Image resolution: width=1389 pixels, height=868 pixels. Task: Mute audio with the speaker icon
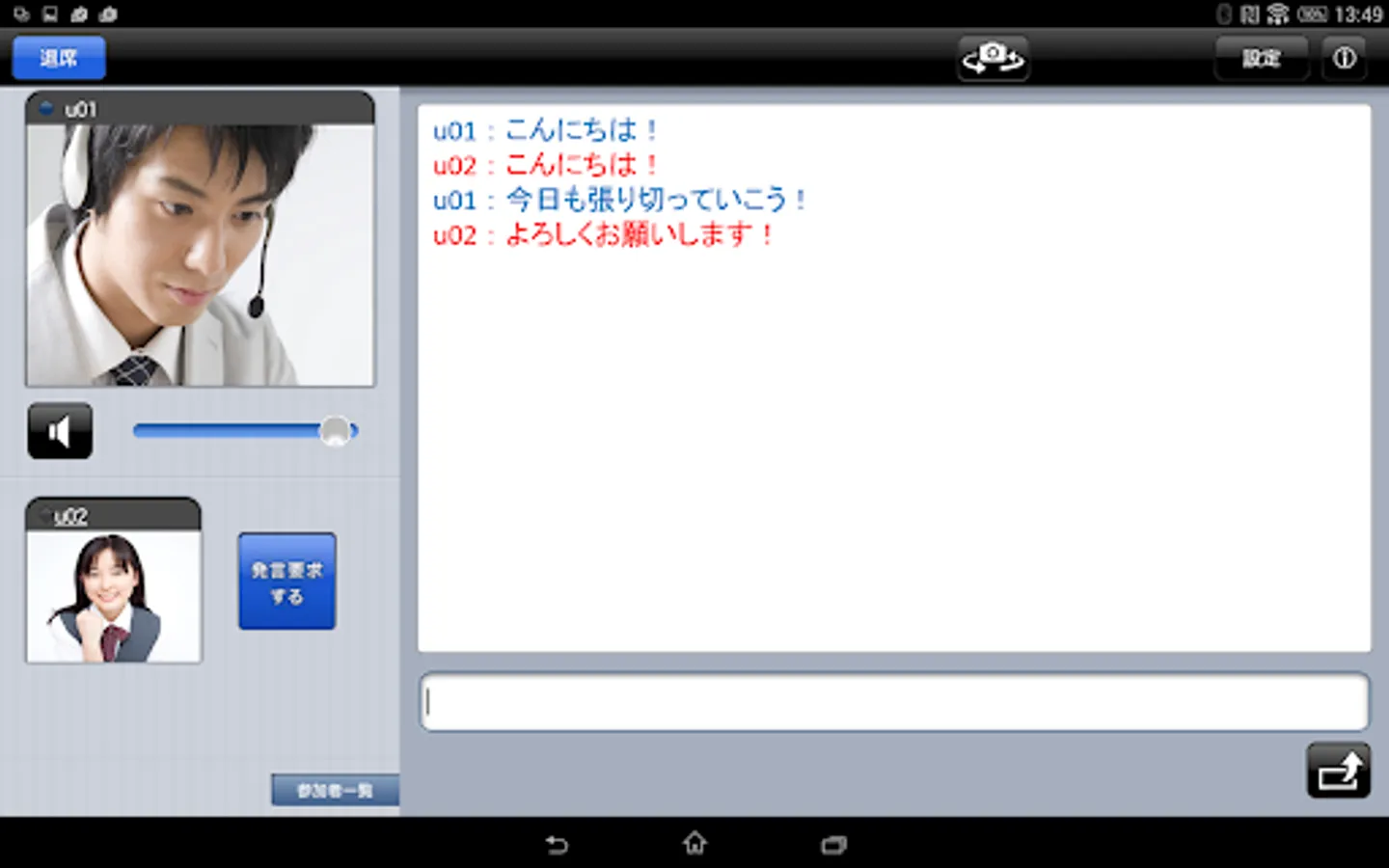tap(60, 431)
